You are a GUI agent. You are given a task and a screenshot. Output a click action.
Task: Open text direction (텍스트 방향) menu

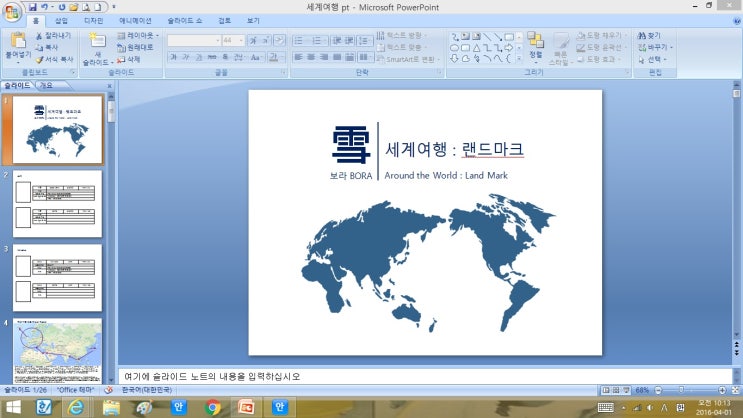pyautogui.click(x=401, y=36)
